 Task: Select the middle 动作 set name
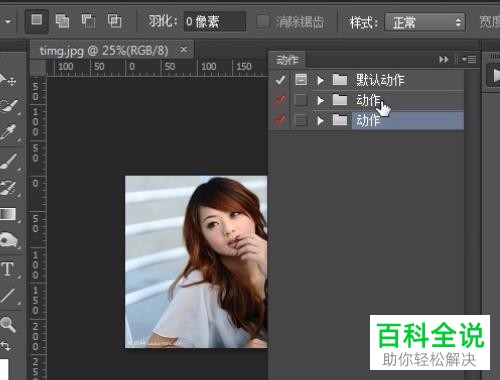pyautogui.click(x=368, y=100)
